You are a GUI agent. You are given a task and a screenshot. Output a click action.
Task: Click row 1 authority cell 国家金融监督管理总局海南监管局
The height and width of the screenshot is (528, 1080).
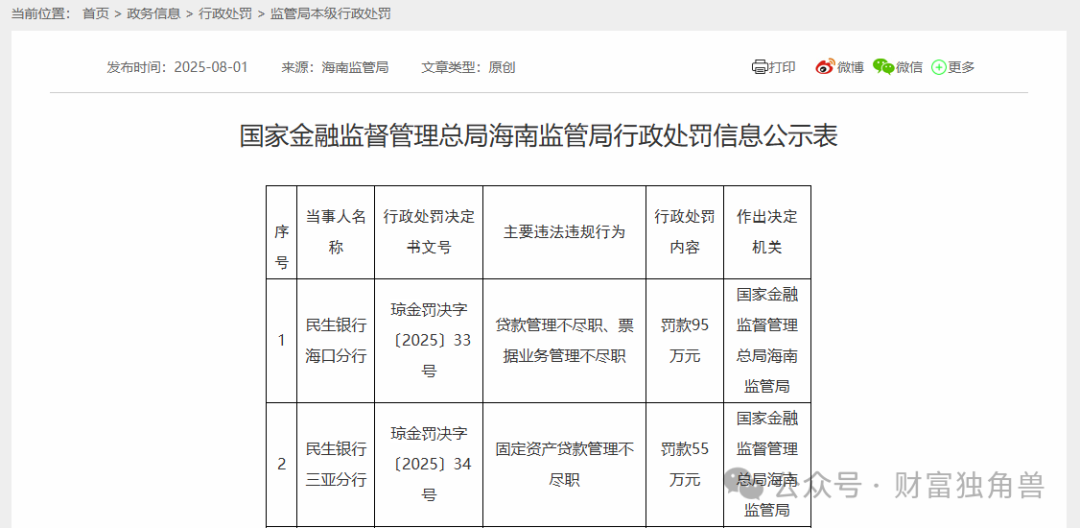pos(767,341)
